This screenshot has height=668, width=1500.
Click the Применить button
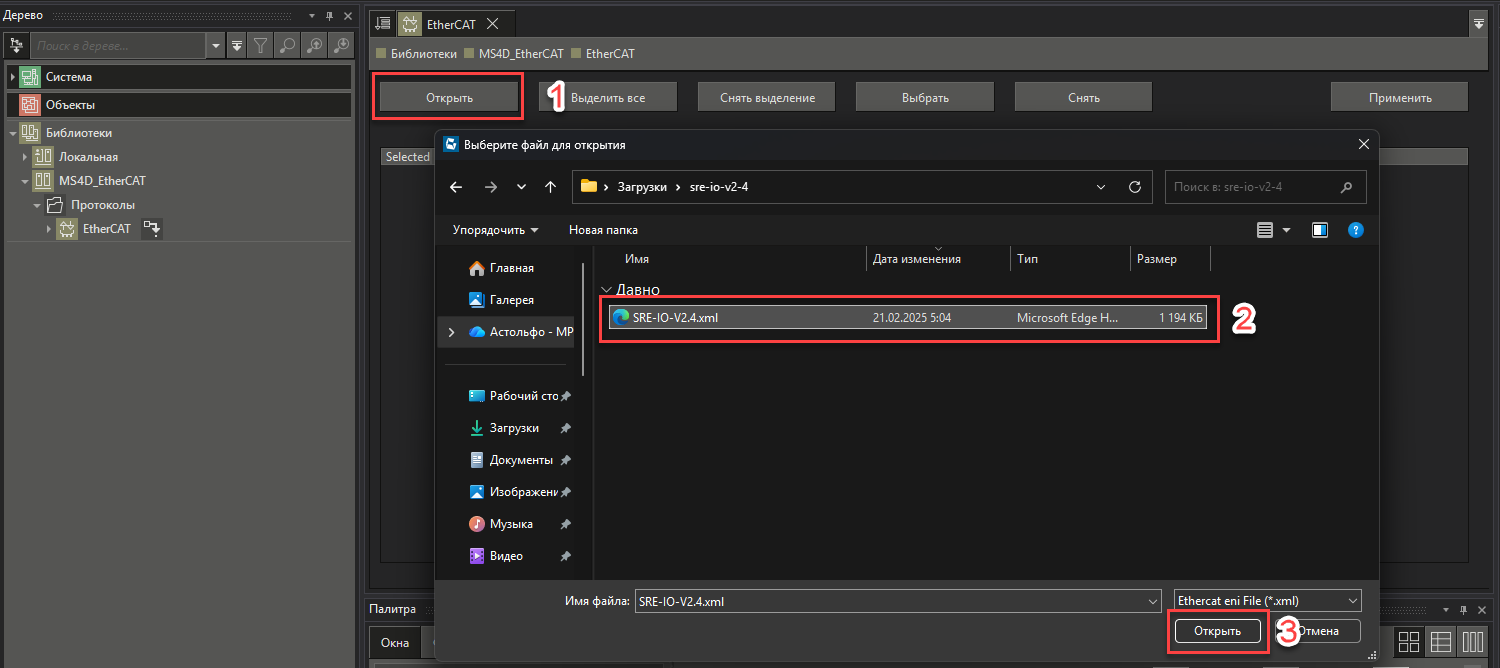click(1400, 97)
